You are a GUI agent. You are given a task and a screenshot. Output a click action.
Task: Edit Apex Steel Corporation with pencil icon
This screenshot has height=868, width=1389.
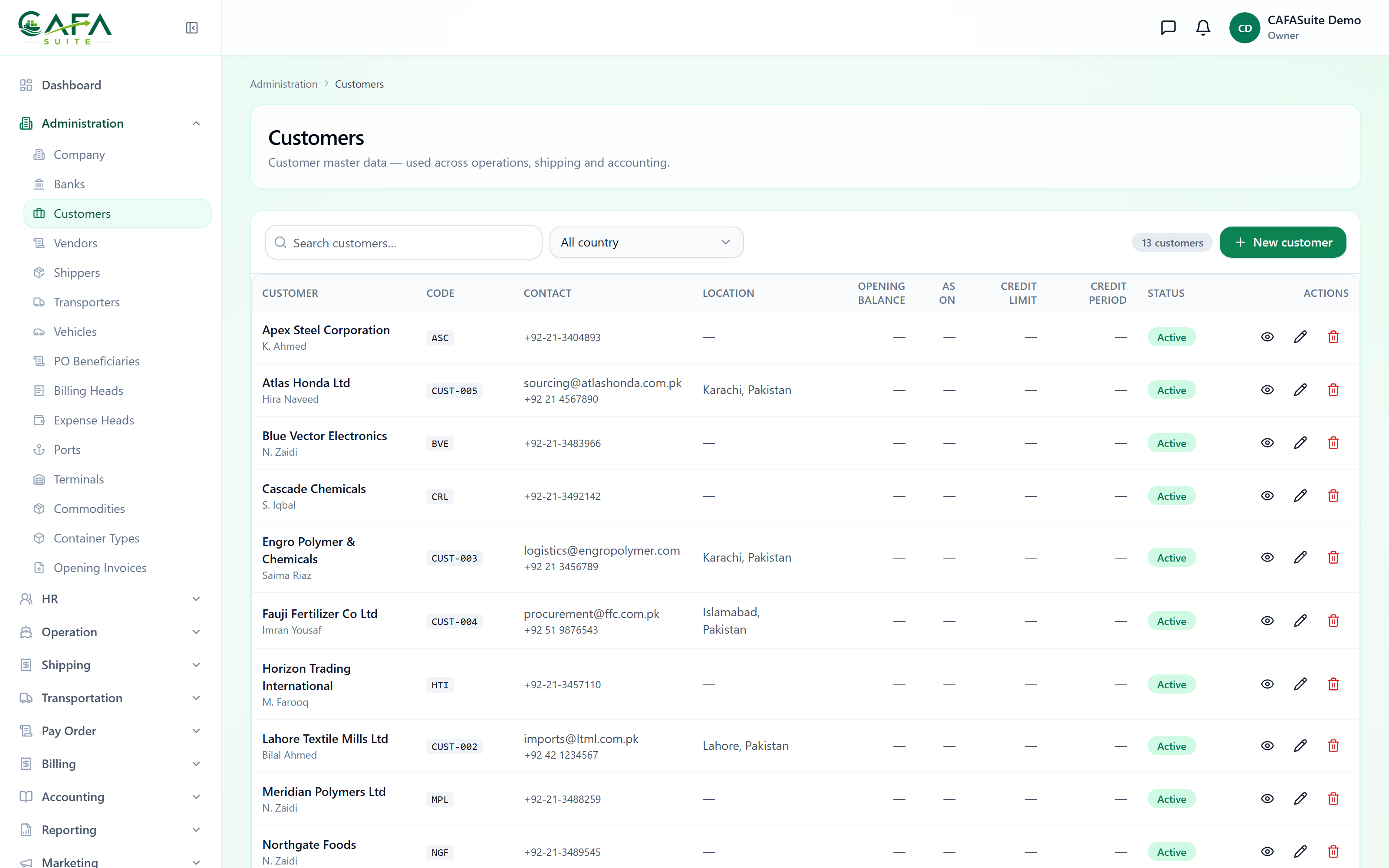pos(1300,337)
